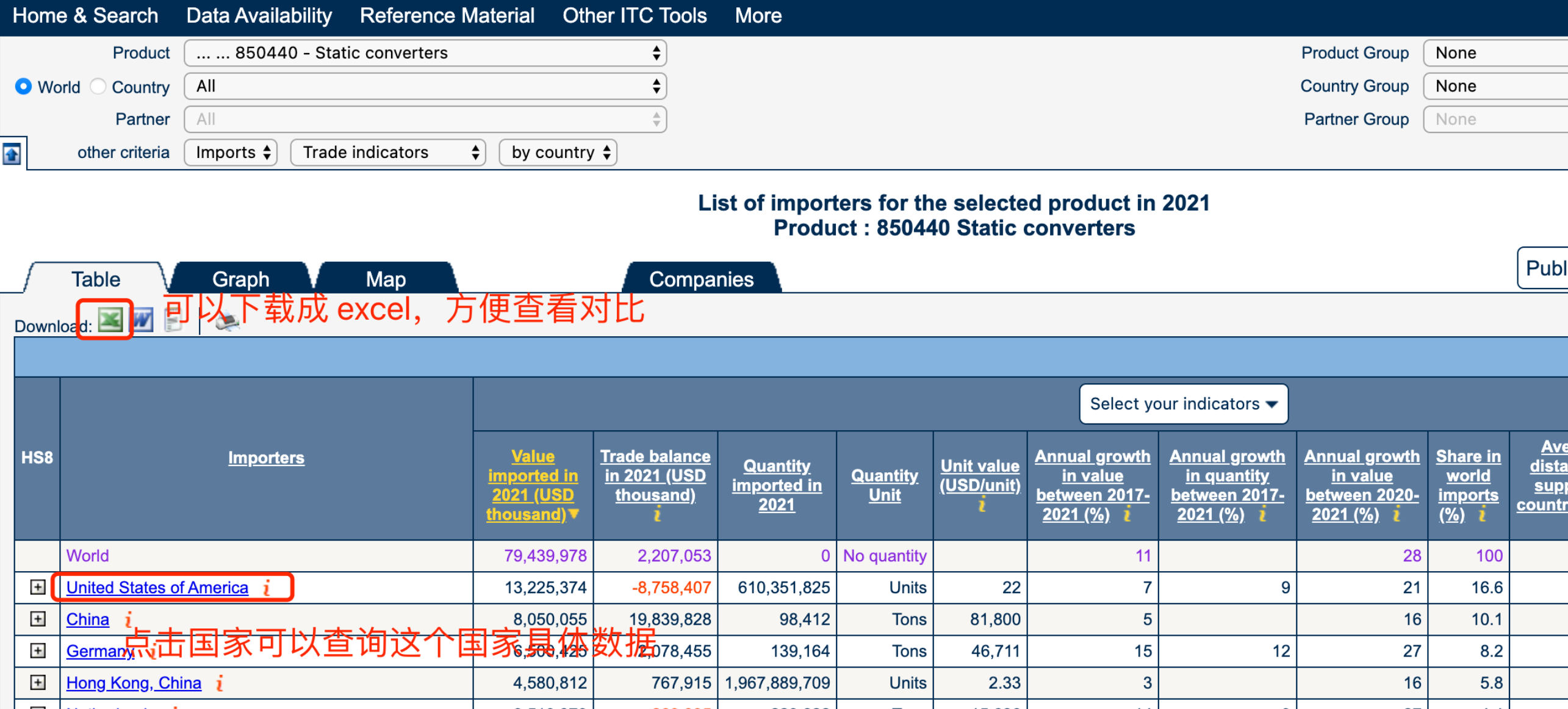Open the Imports flow dropdown
1568x709 pixels.
231,152
